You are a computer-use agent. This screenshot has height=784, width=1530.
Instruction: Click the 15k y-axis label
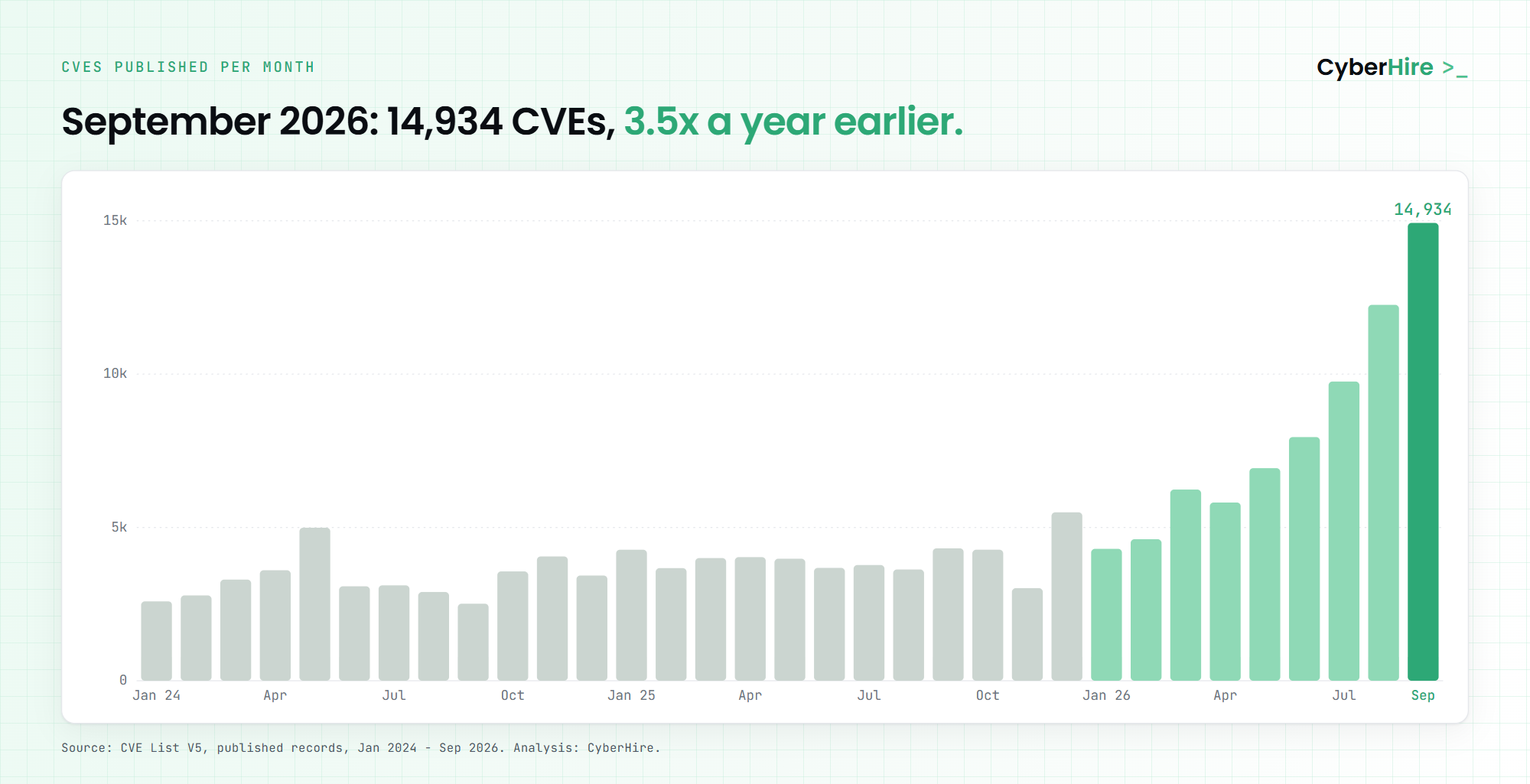(115, 220)
